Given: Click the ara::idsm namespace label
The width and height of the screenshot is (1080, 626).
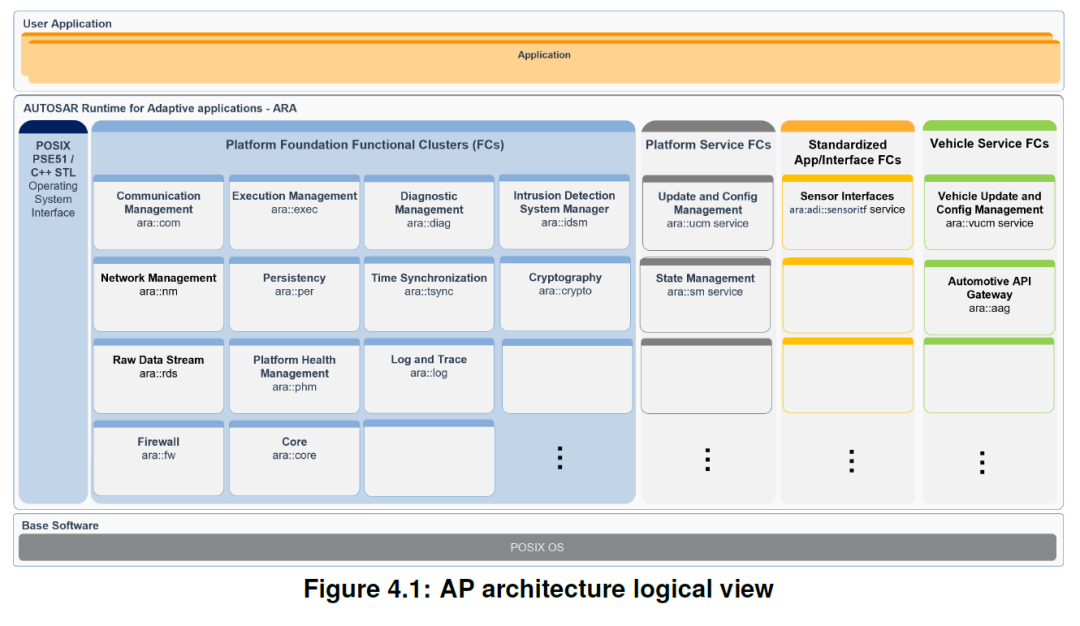Looking at the screenshot, I should tap(564, 222).
